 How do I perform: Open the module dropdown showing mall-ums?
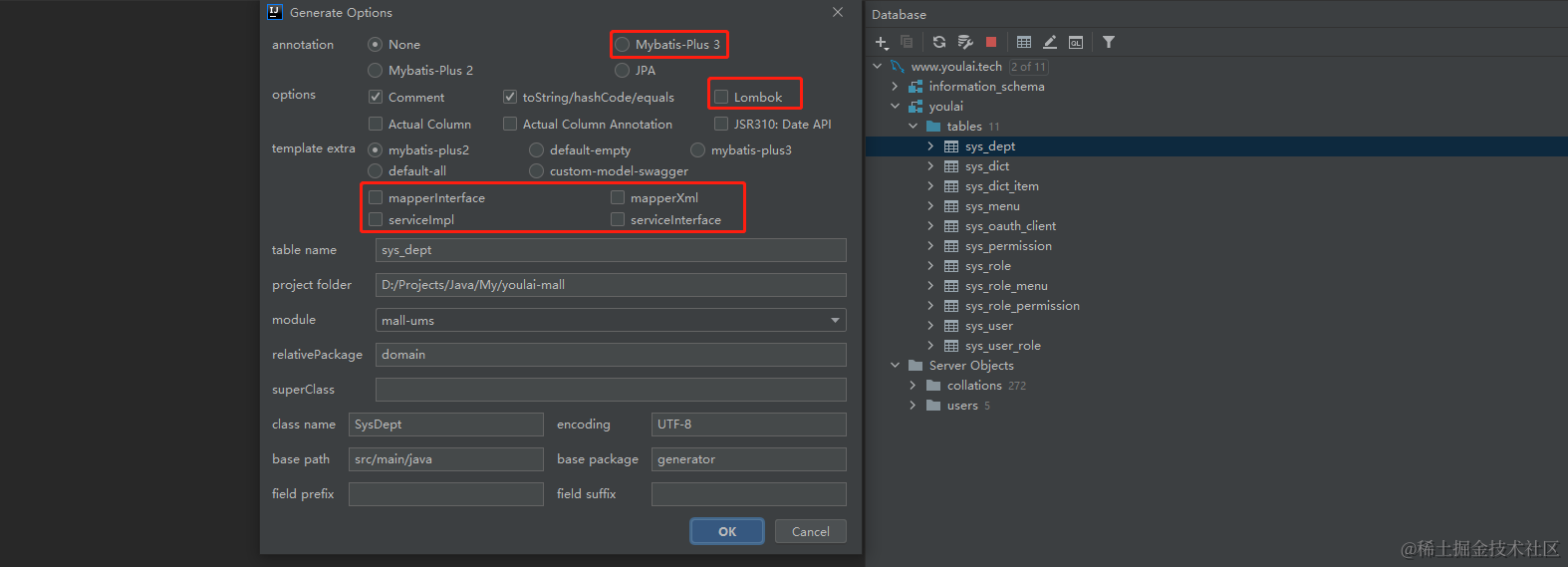point(611,320)
